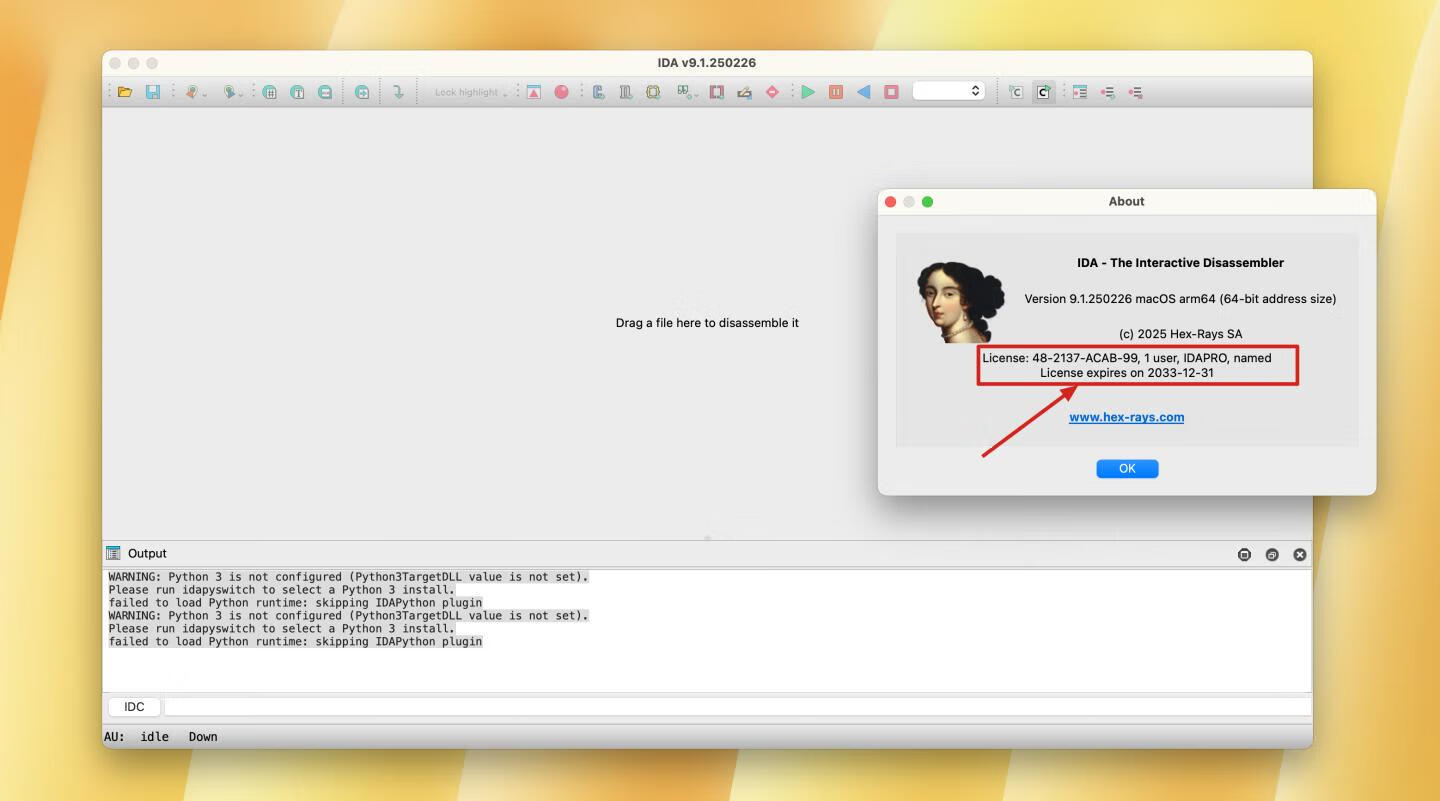
Task: Click the IDC language button
Action: [x=134, y=706]
